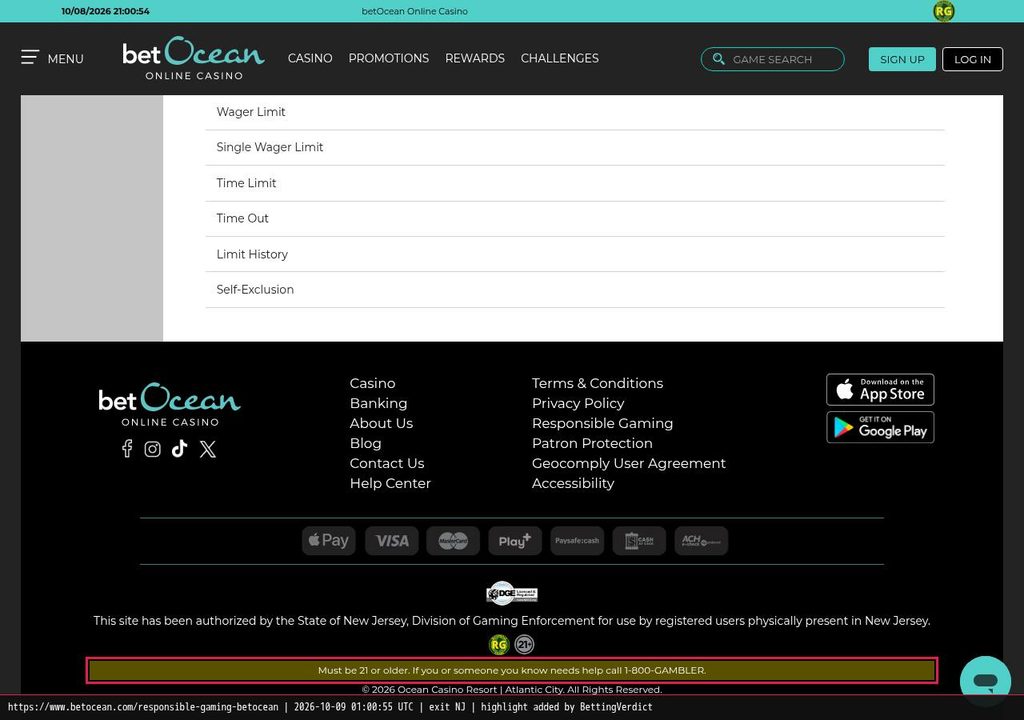
Task: Click the 'betOcean Online Casino' top title
Action: pos(415,11)
